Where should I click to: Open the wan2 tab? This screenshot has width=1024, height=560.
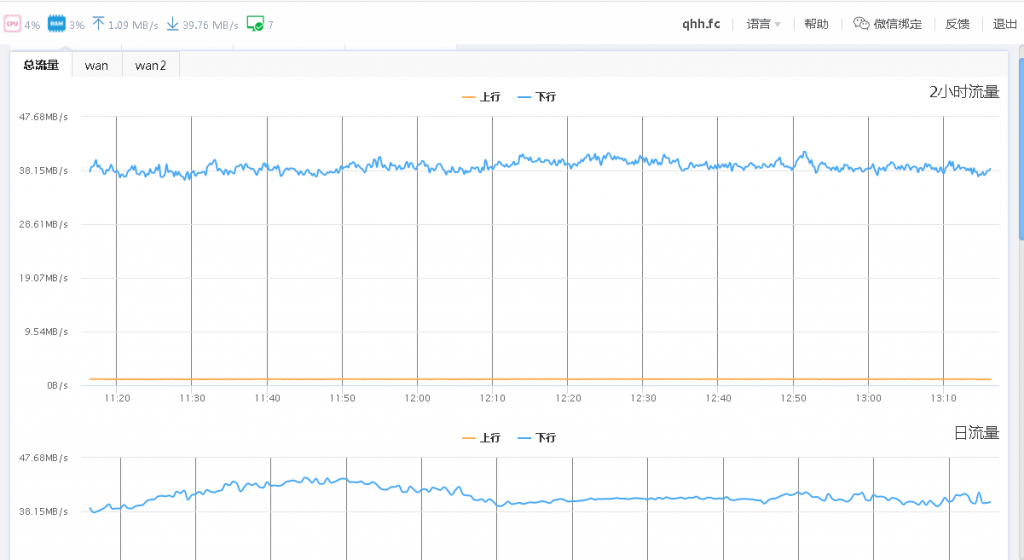pyautogui.click(x=150, y=65)
